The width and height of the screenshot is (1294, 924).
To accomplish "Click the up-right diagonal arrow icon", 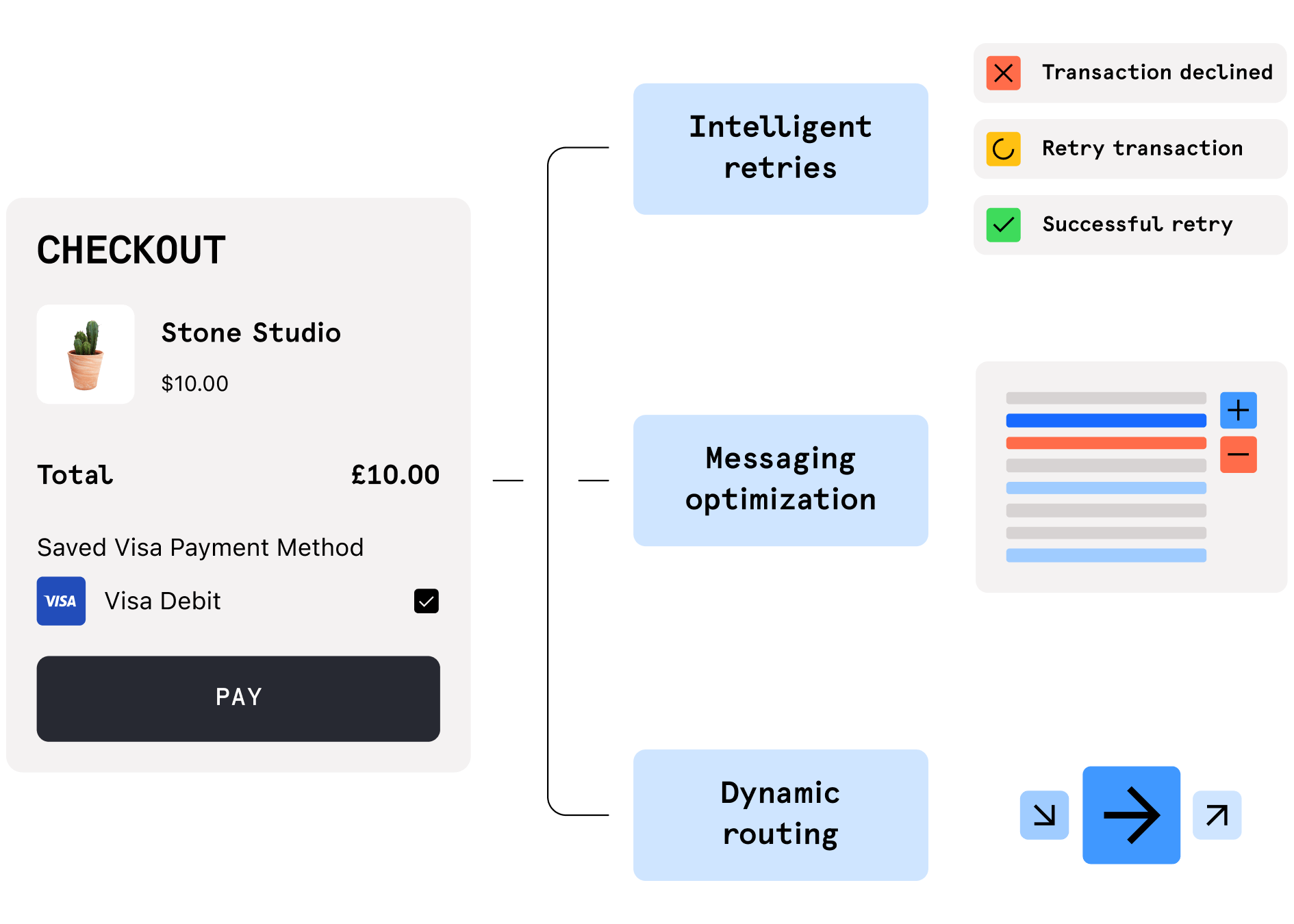I will pos(1217,815).
